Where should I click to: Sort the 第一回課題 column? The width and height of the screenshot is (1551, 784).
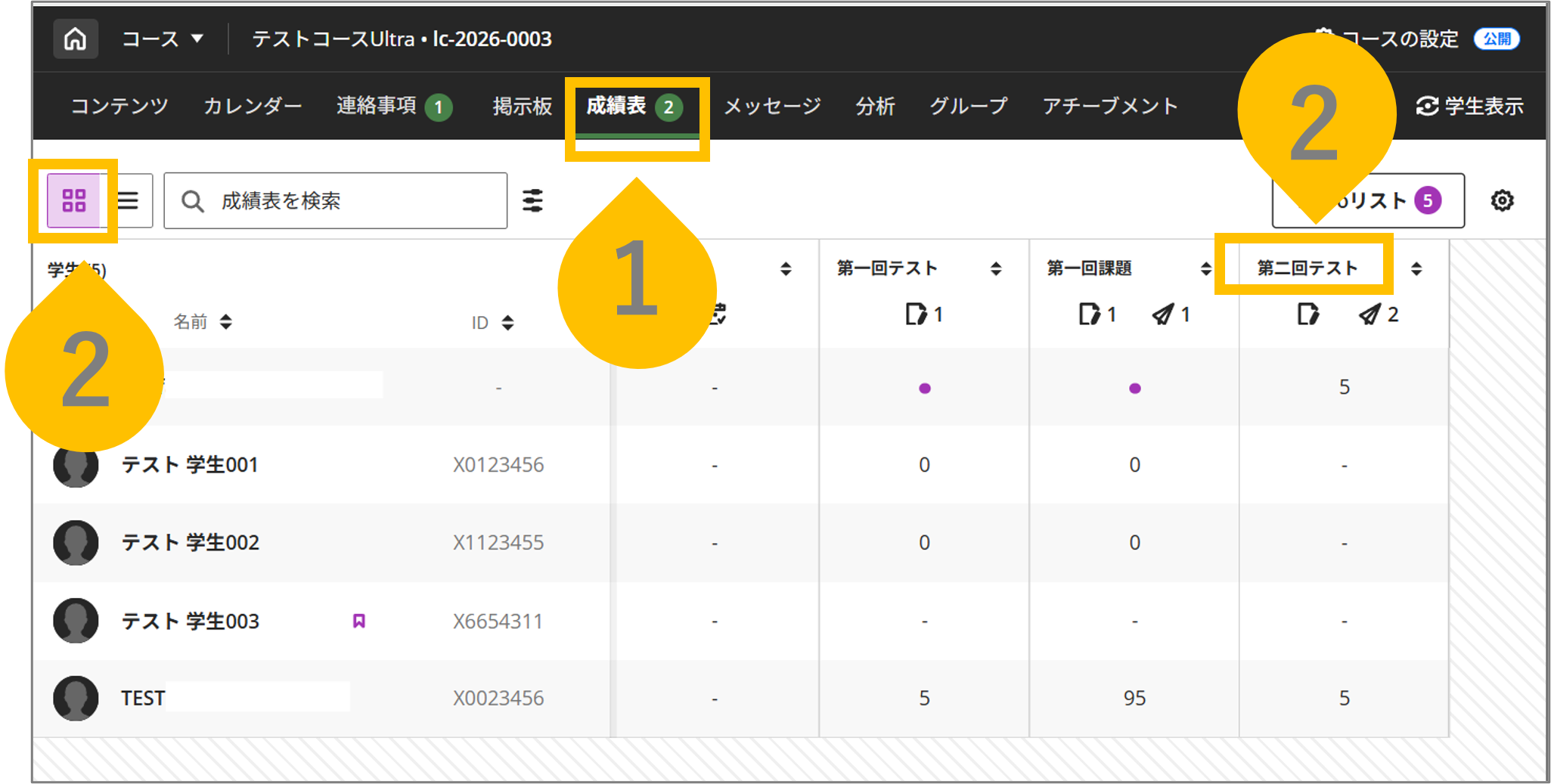click(1205, 268)
